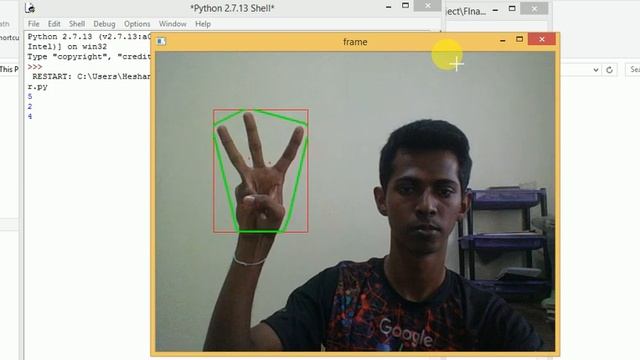Click the shell output value 4
This screenshot has height=360, width=640.
point(30,117)
